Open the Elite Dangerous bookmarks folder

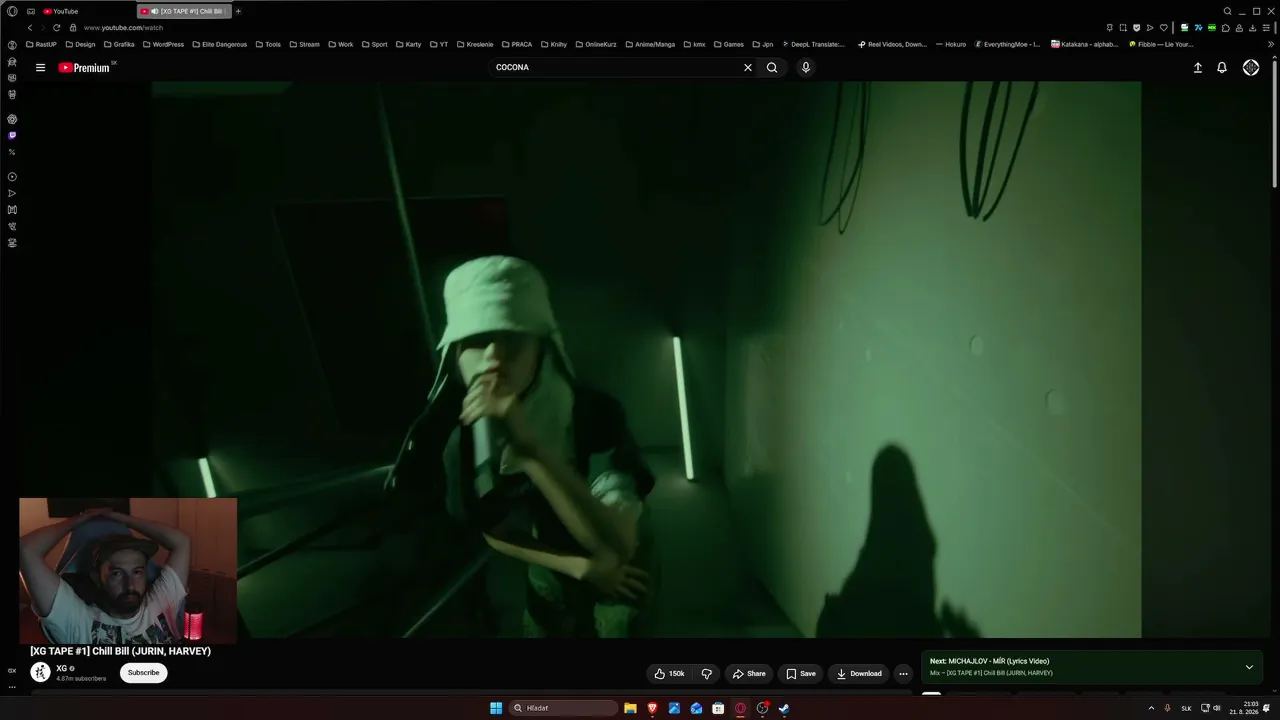point(220,45)
